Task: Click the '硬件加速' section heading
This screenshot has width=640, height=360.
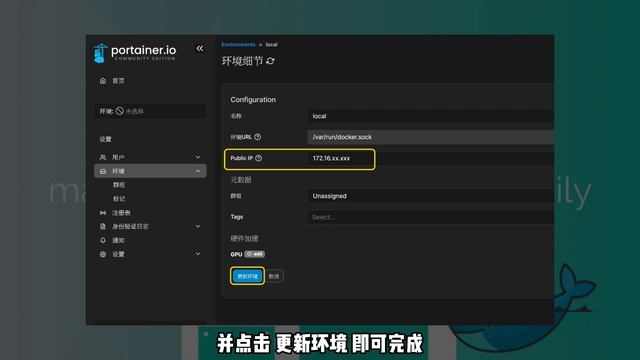Action: point(244,238)
